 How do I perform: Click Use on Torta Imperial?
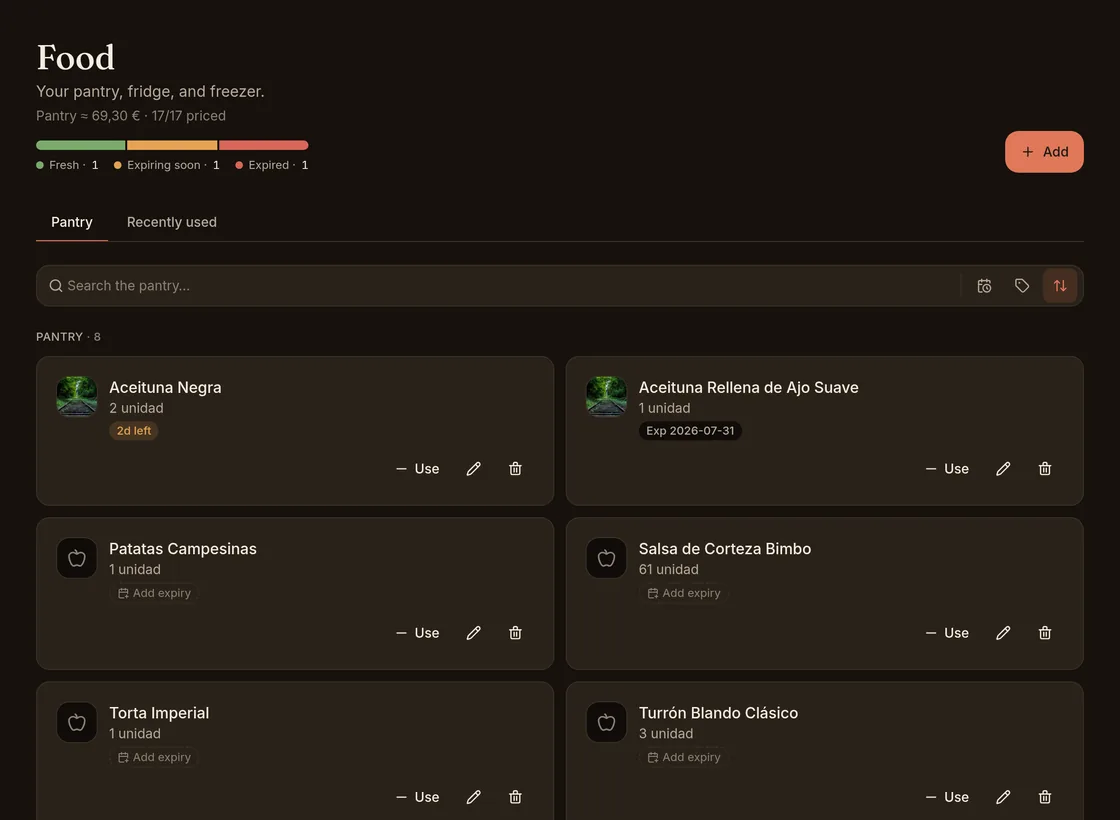[x=418, y=797]
